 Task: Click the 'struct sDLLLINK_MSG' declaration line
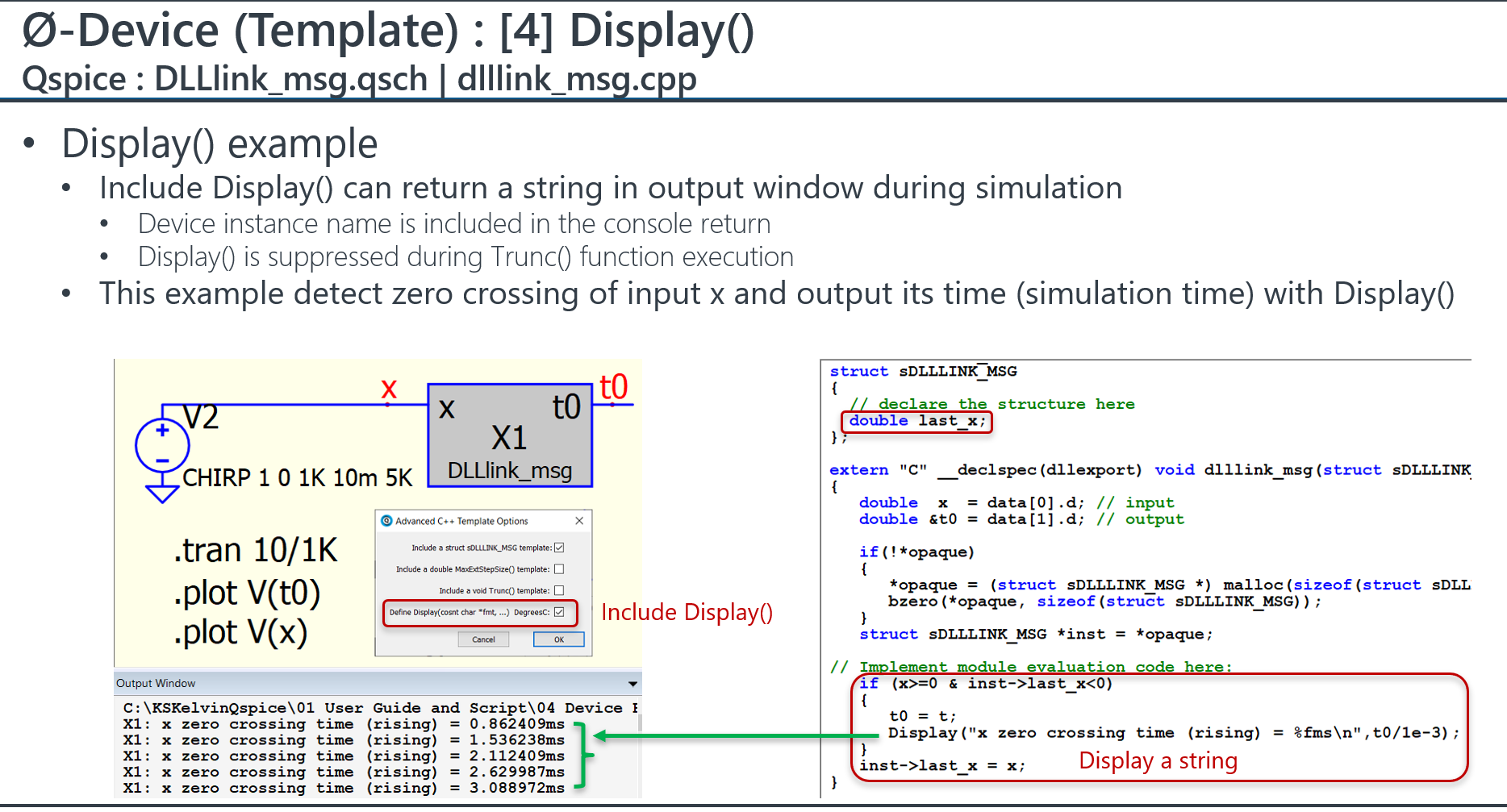[923, 372]
